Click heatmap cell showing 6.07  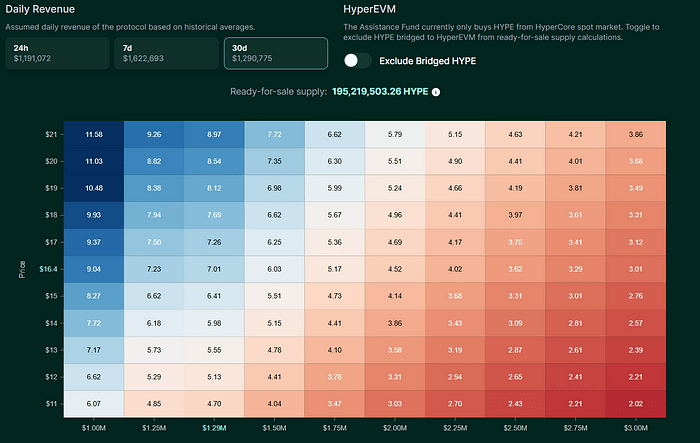(x=94, y=404)
